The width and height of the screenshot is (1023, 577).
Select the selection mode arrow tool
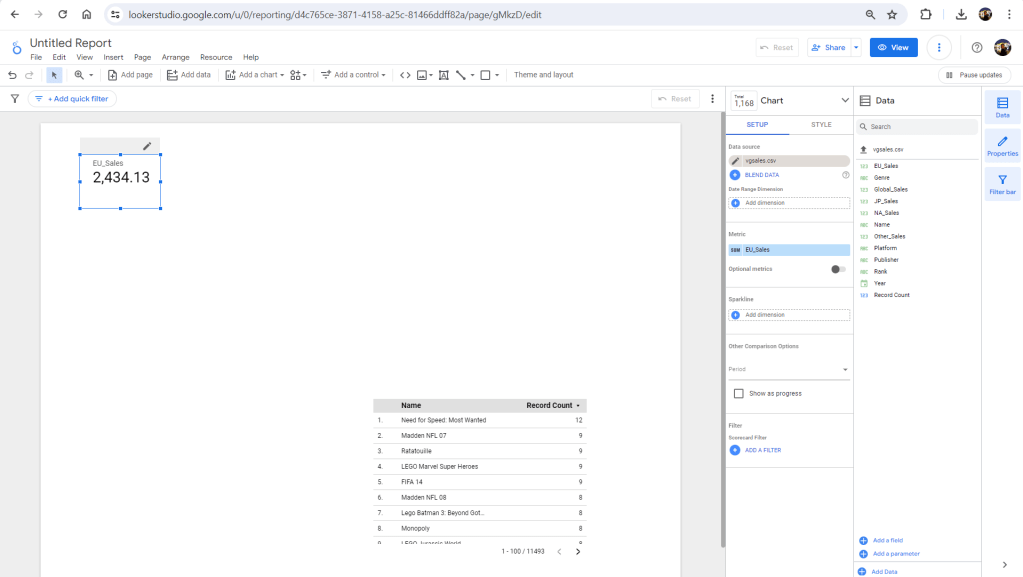point(54,75)
